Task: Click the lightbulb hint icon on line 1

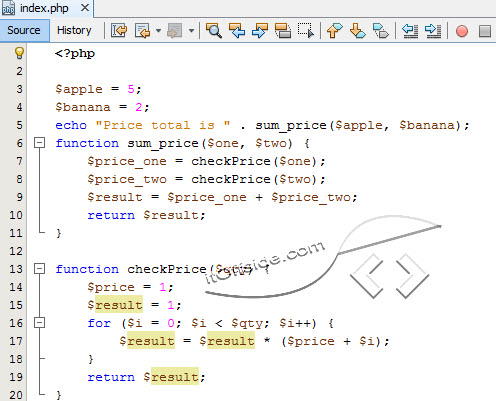Action: coord(19,53)
